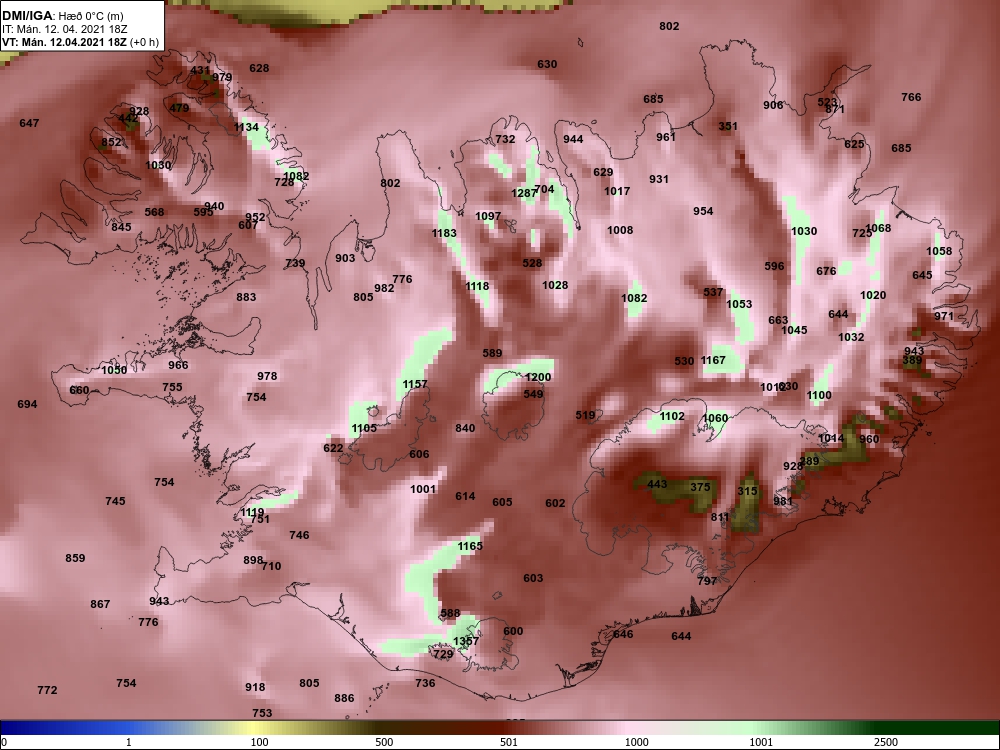Click the map value '1357'
The image size is (1000, 750).
pyautogui.click(x=466, y=641)
